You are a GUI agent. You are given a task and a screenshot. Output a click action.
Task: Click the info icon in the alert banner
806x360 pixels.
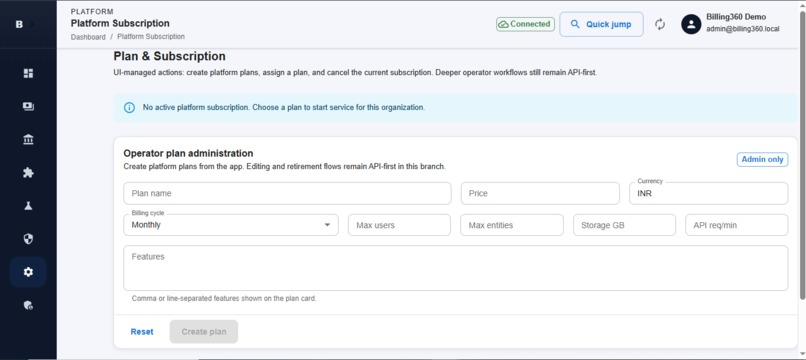pyautogui.click(x=129, y=107)
